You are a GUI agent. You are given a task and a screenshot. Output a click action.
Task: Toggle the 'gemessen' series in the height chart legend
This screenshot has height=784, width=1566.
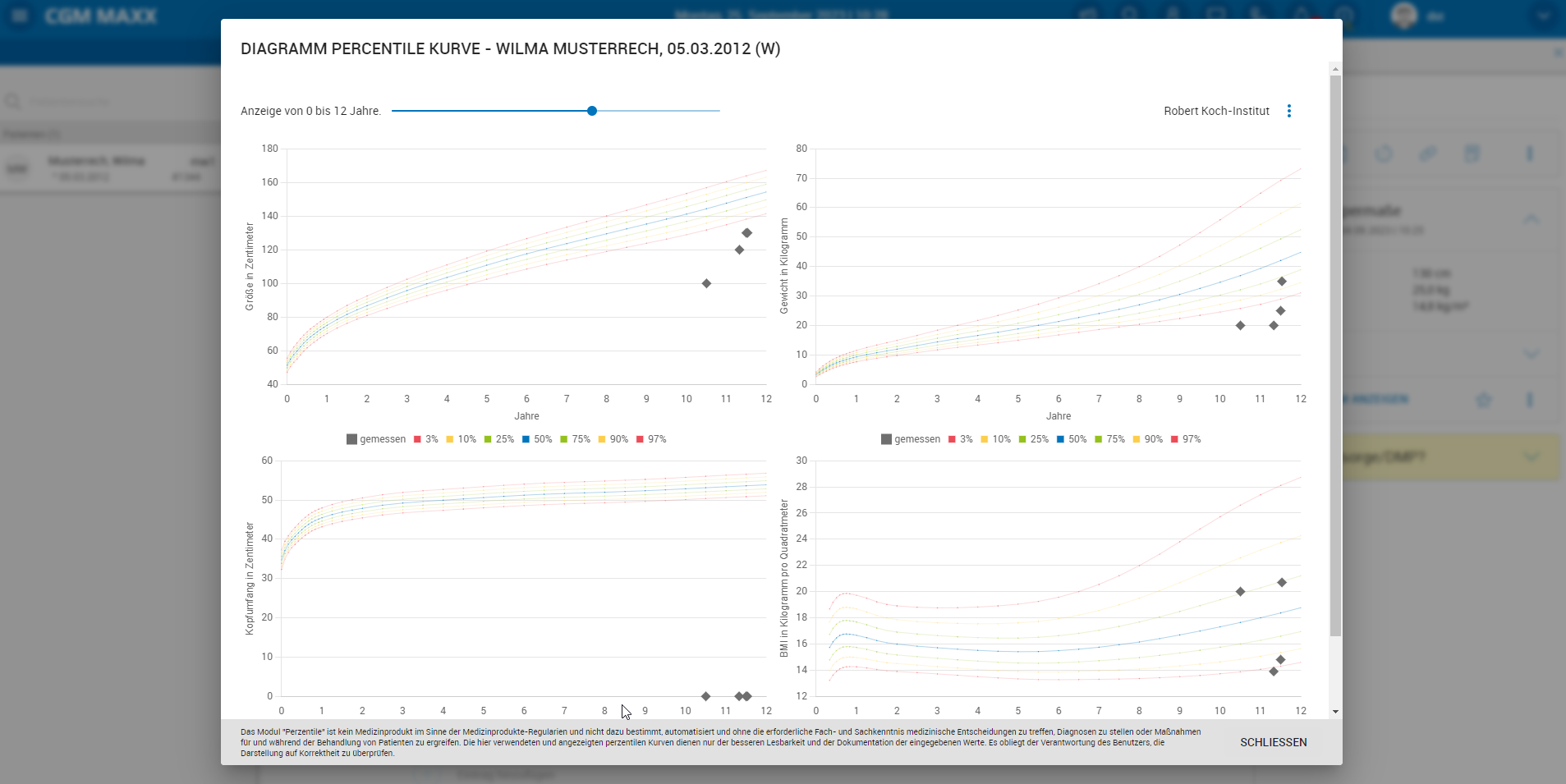pos(376,439)
